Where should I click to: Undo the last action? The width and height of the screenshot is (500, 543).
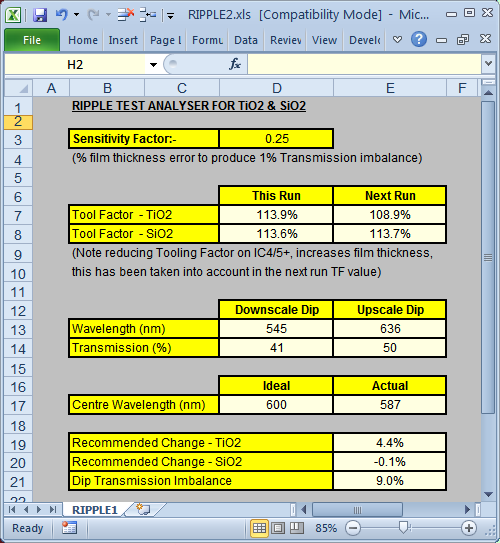[x=62, y=15]
